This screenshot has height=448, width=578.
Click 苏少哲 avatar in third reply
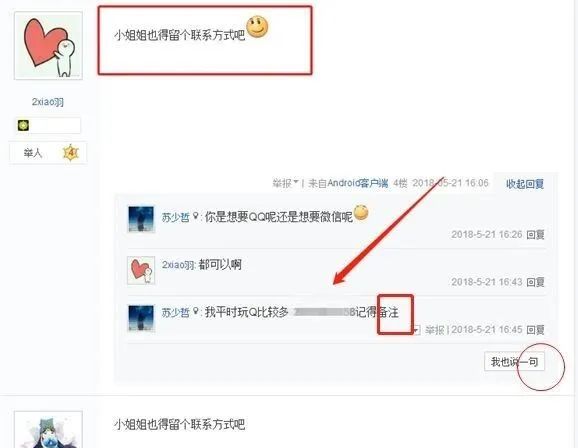pyautogui.click(x=141, y=318)
